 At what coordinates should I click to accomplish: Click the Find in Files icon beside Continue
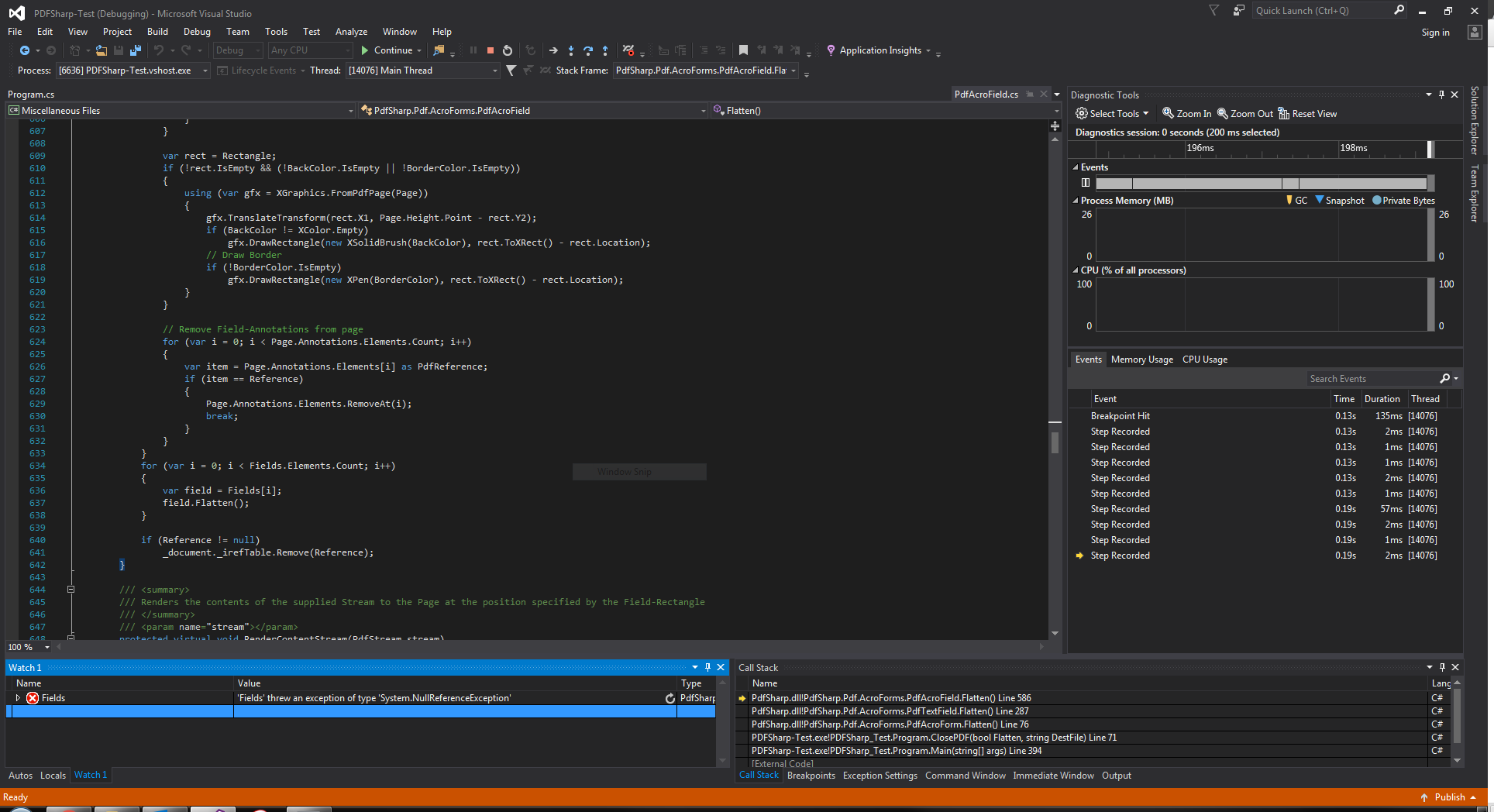click(x=439, y=50)
